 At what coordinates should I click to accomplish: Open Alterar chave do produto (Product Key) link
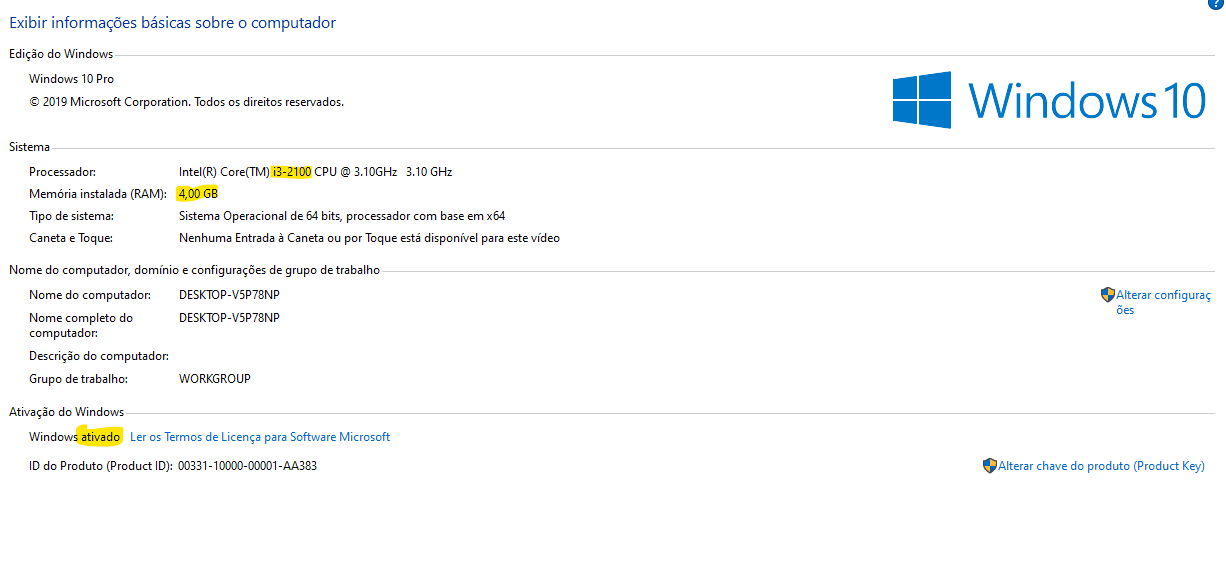[1101, 466]
